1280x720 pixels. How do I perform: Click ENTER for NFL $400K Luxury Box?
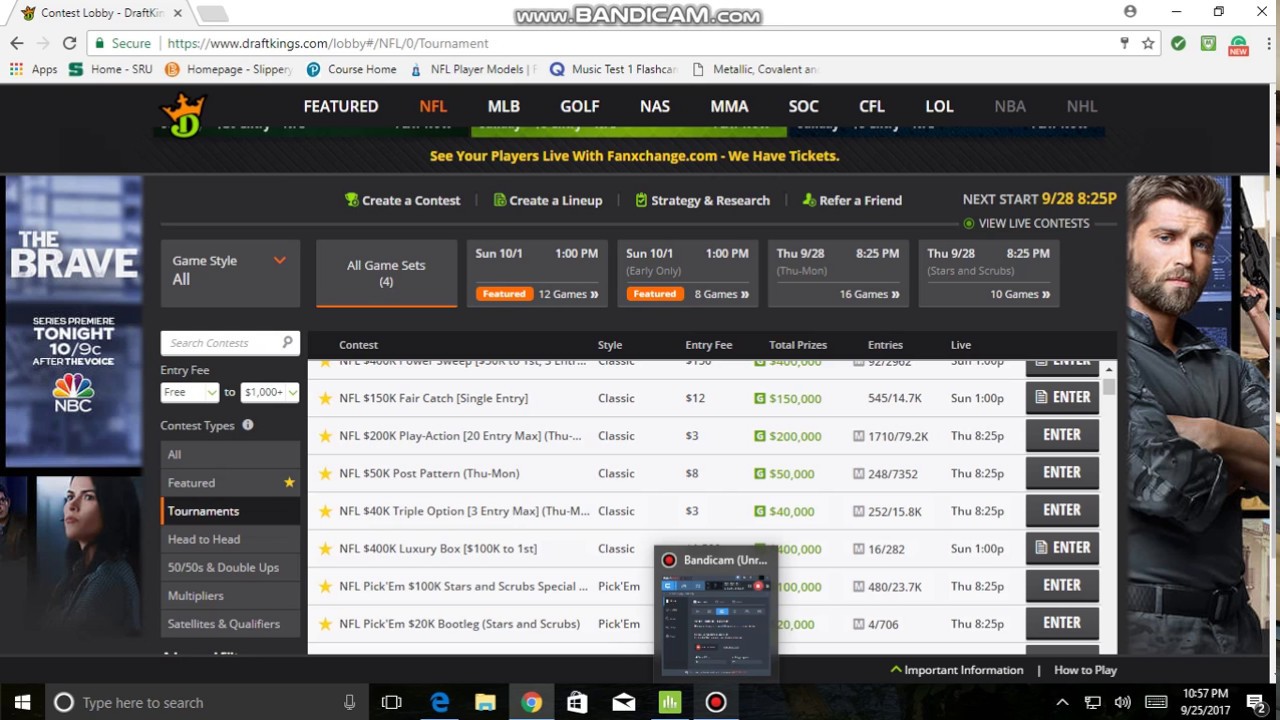(1062, 547)
